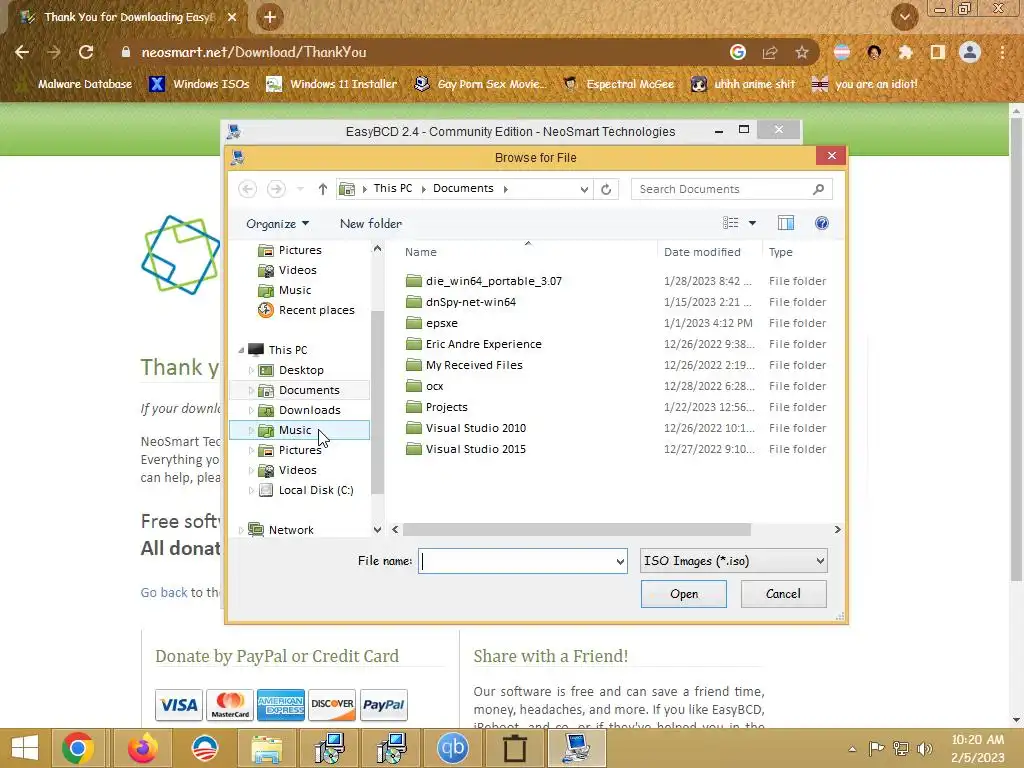The image size is (1024, 768).
Task: Expand Downloads tree node
Action: pyautogui.click(x=251, y=411)
